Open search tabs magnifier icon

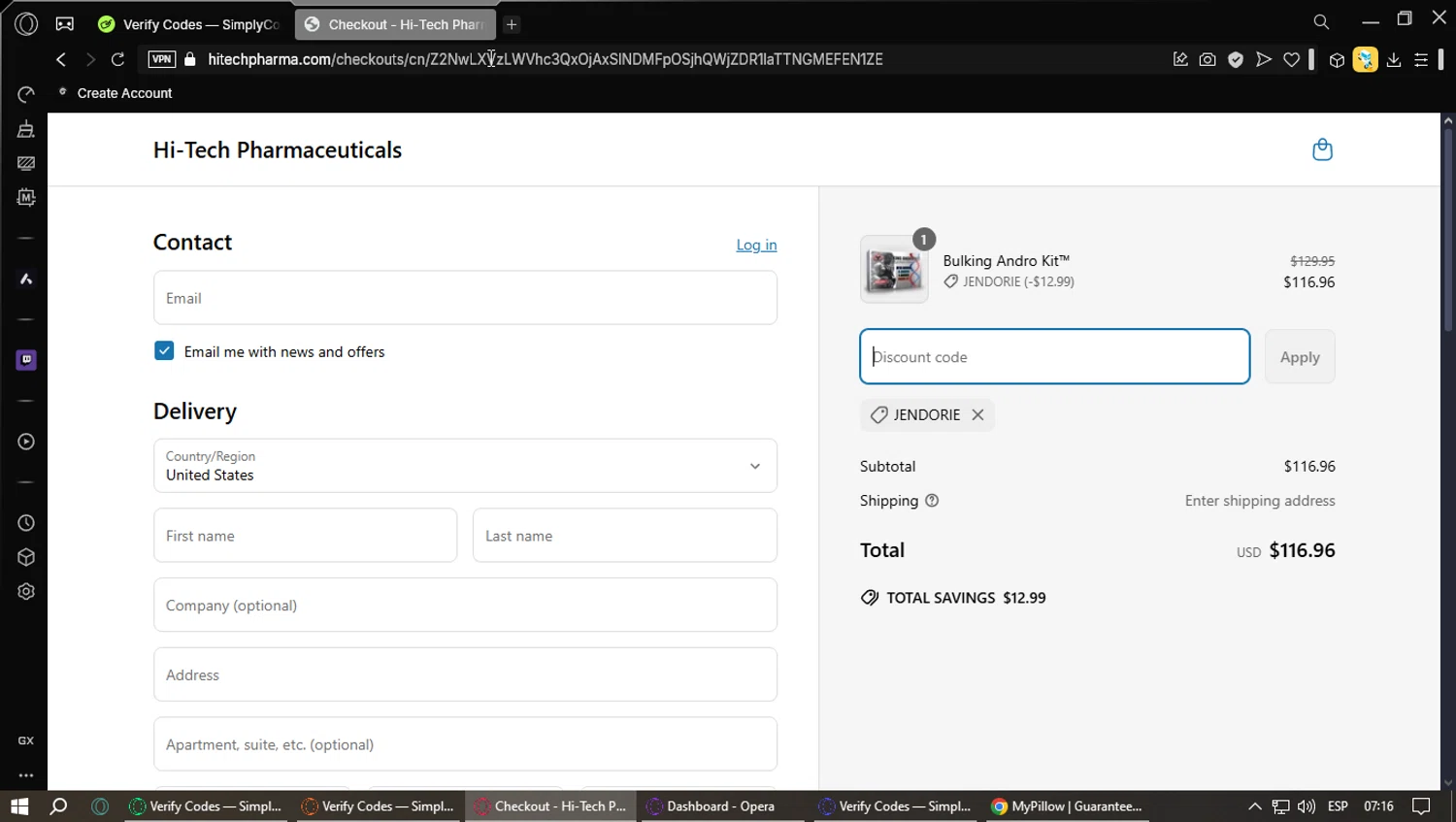[1321, 21]
